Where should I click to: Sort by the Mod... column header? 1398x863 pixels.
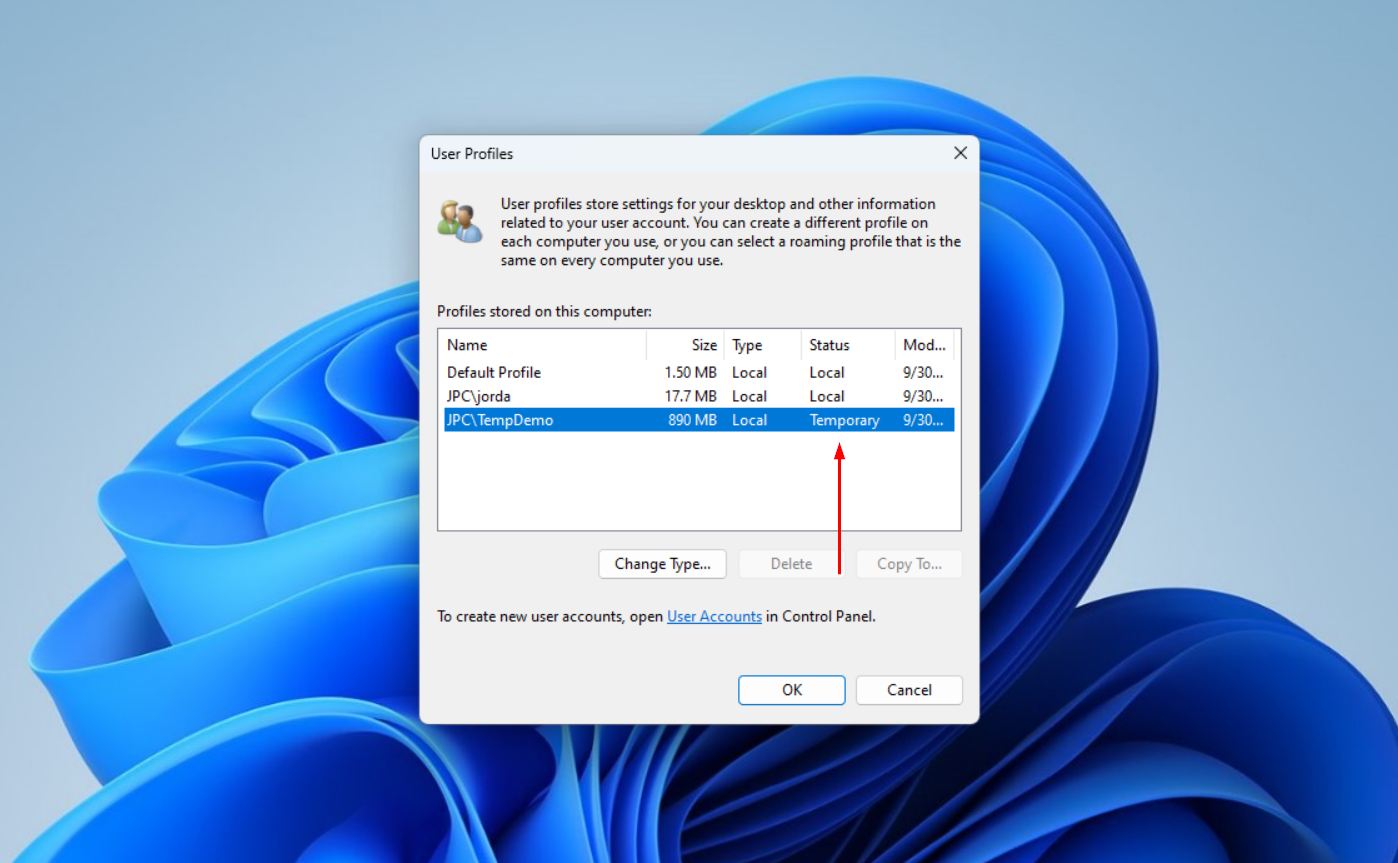coord(924,345)
